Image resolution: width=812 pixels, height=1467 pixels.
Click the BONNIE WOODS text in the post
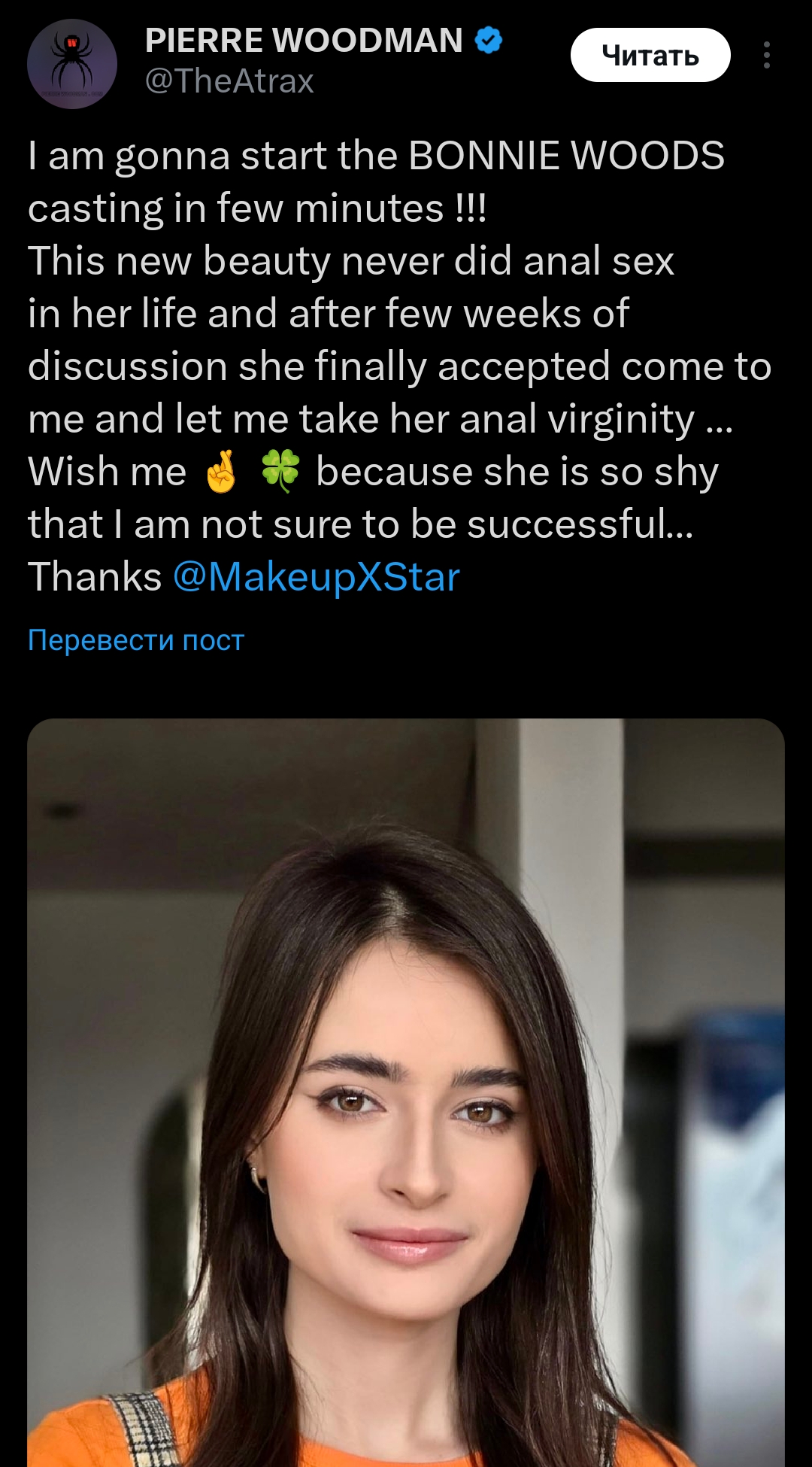pos(566,156)
